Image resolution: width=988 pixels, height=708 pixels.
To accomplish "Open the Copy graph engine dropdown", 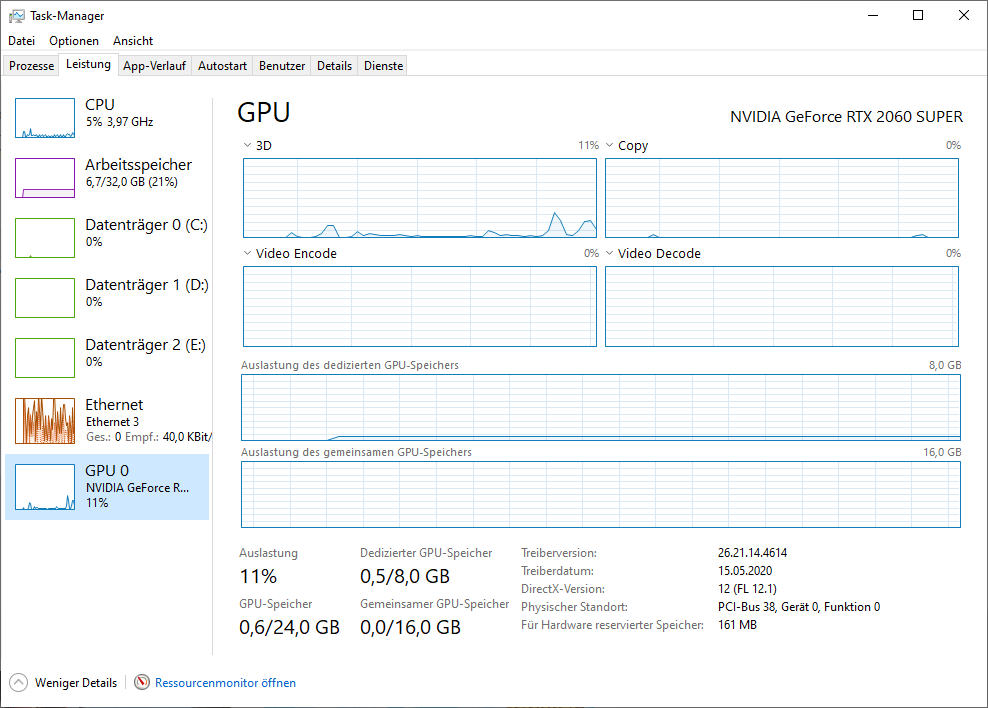I will tap(610, 146).
